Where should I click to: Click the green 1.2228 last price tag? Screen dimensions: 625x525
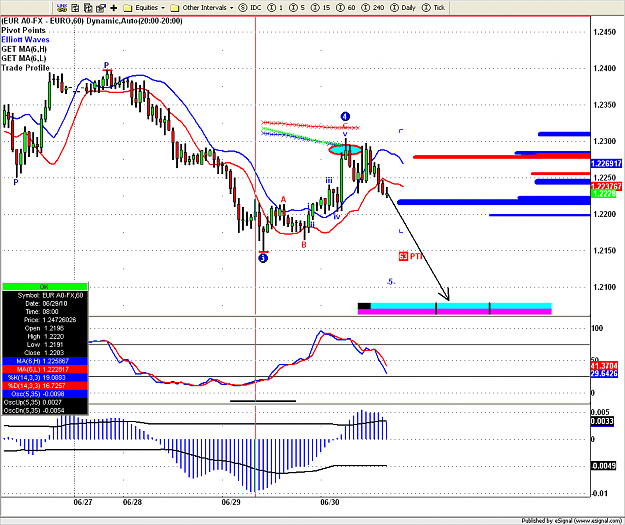(603, 194)
